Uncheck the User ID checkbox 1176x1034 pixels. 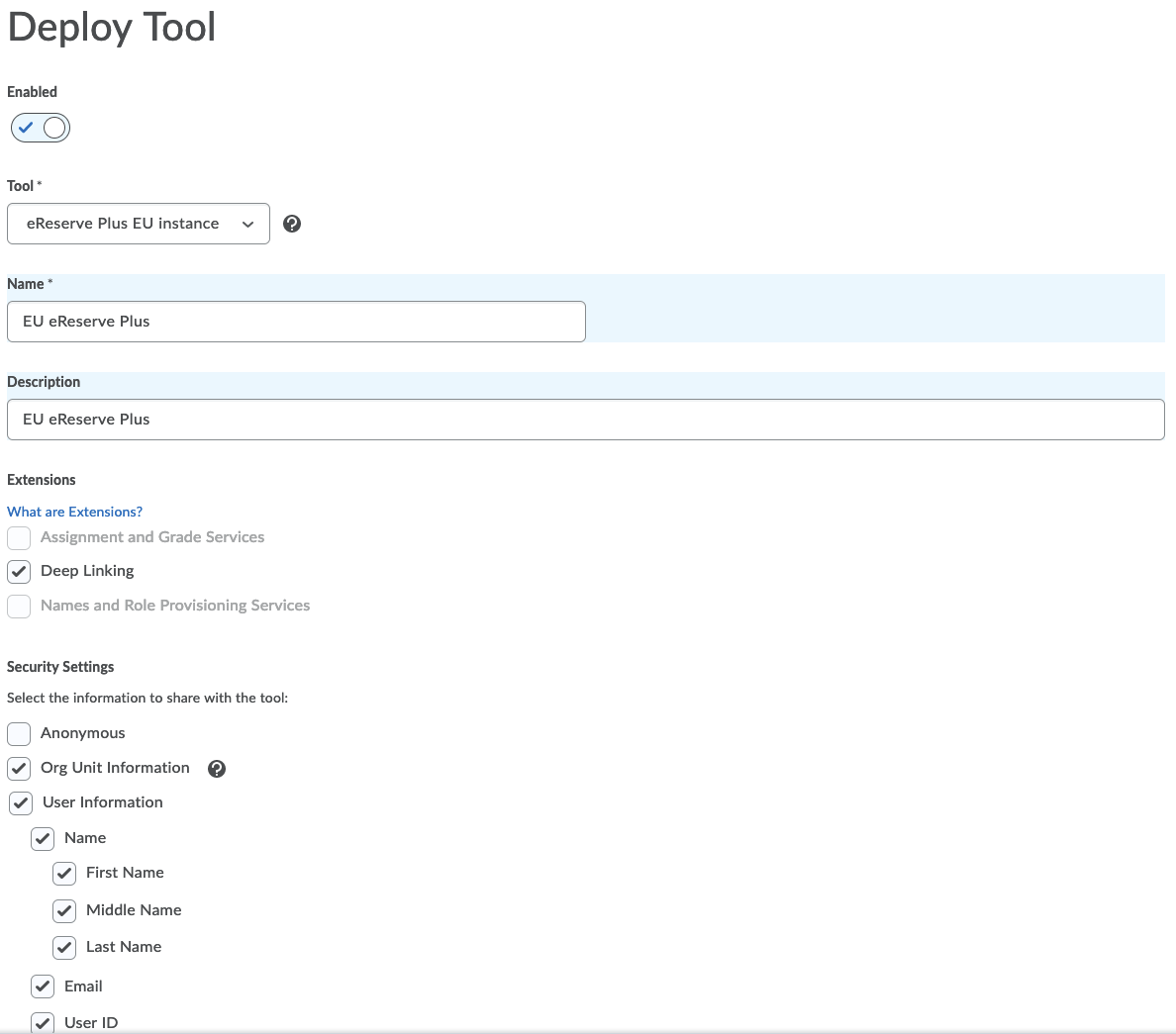[x=43, y=1022]
